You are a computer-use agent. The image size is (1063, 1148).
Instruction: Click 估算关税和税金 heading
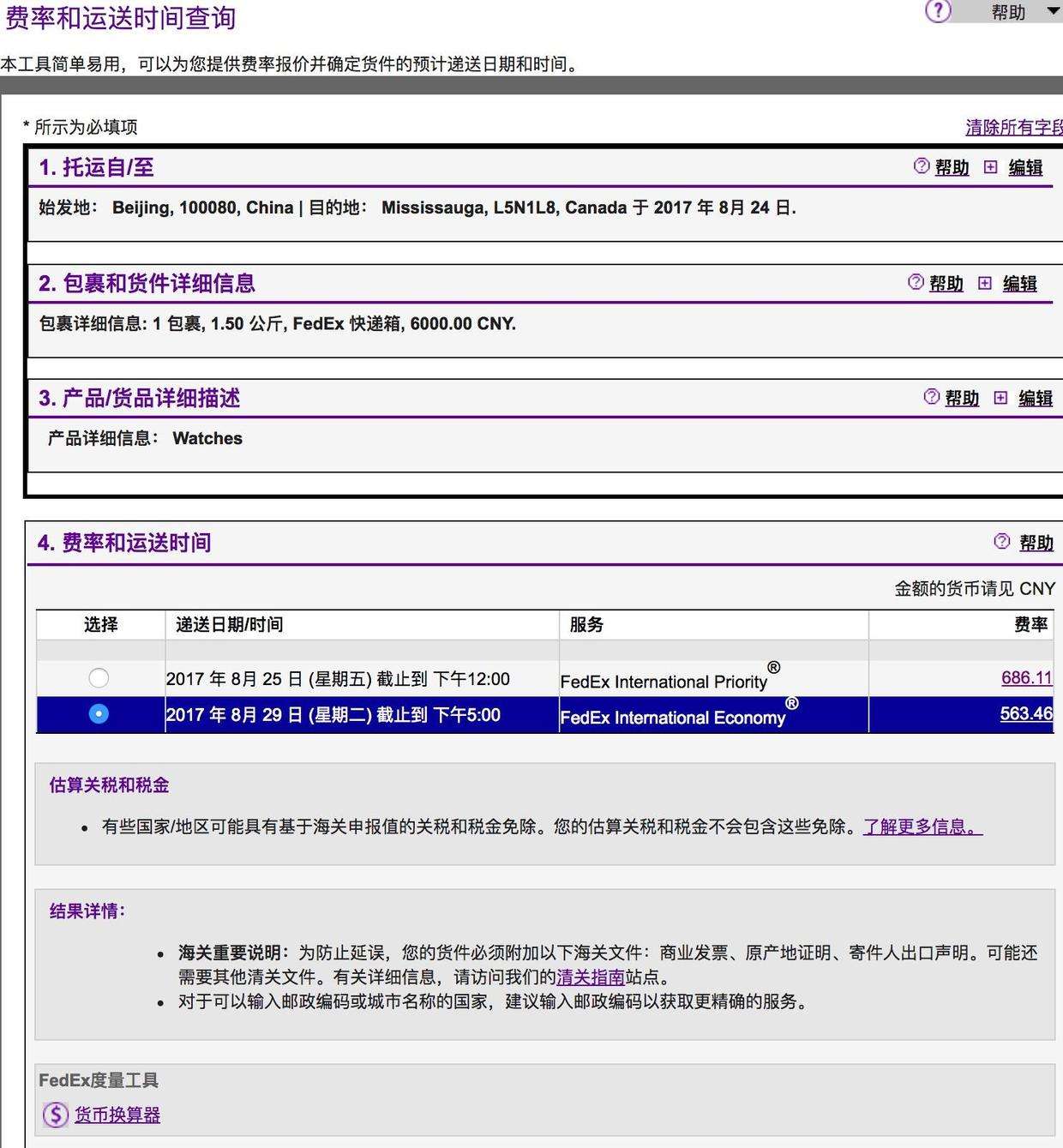[109, 784]
